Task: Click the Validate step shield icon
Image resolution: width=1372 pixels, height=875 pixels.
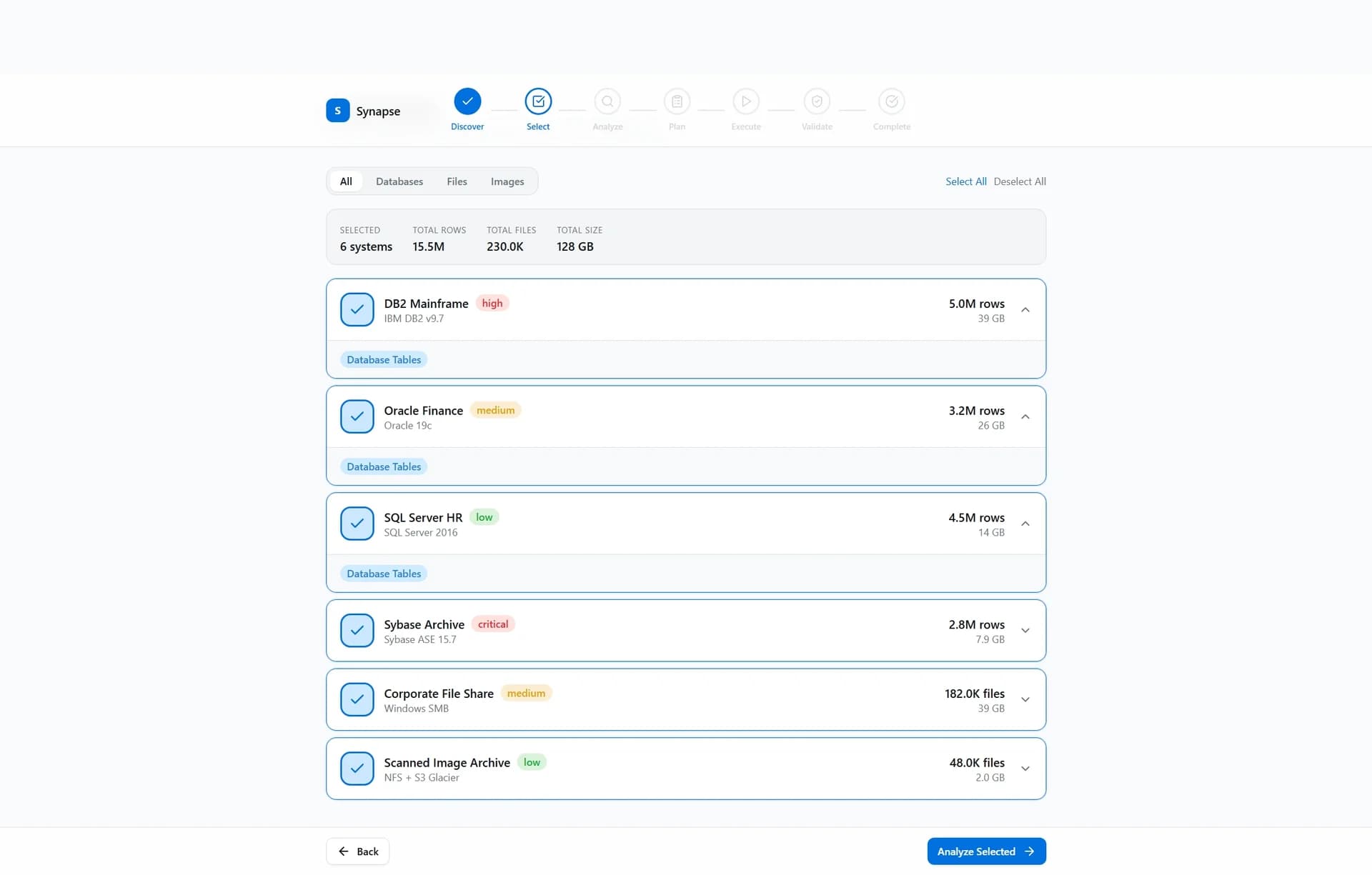Action: coord(817,101)
